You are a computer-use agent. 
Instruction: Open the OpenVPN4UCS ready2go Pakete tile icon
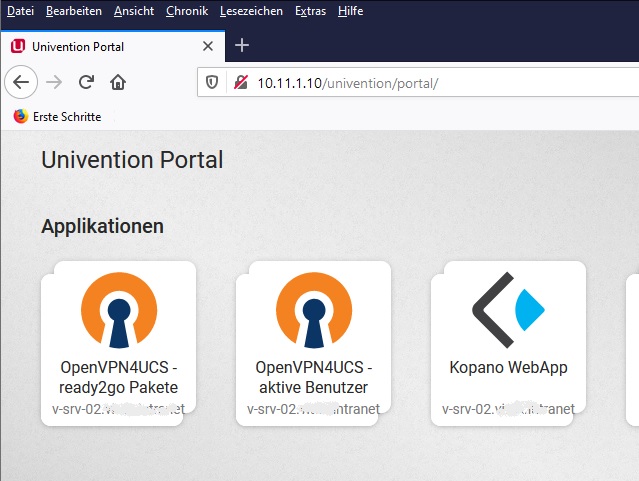(x=119, y=310)
